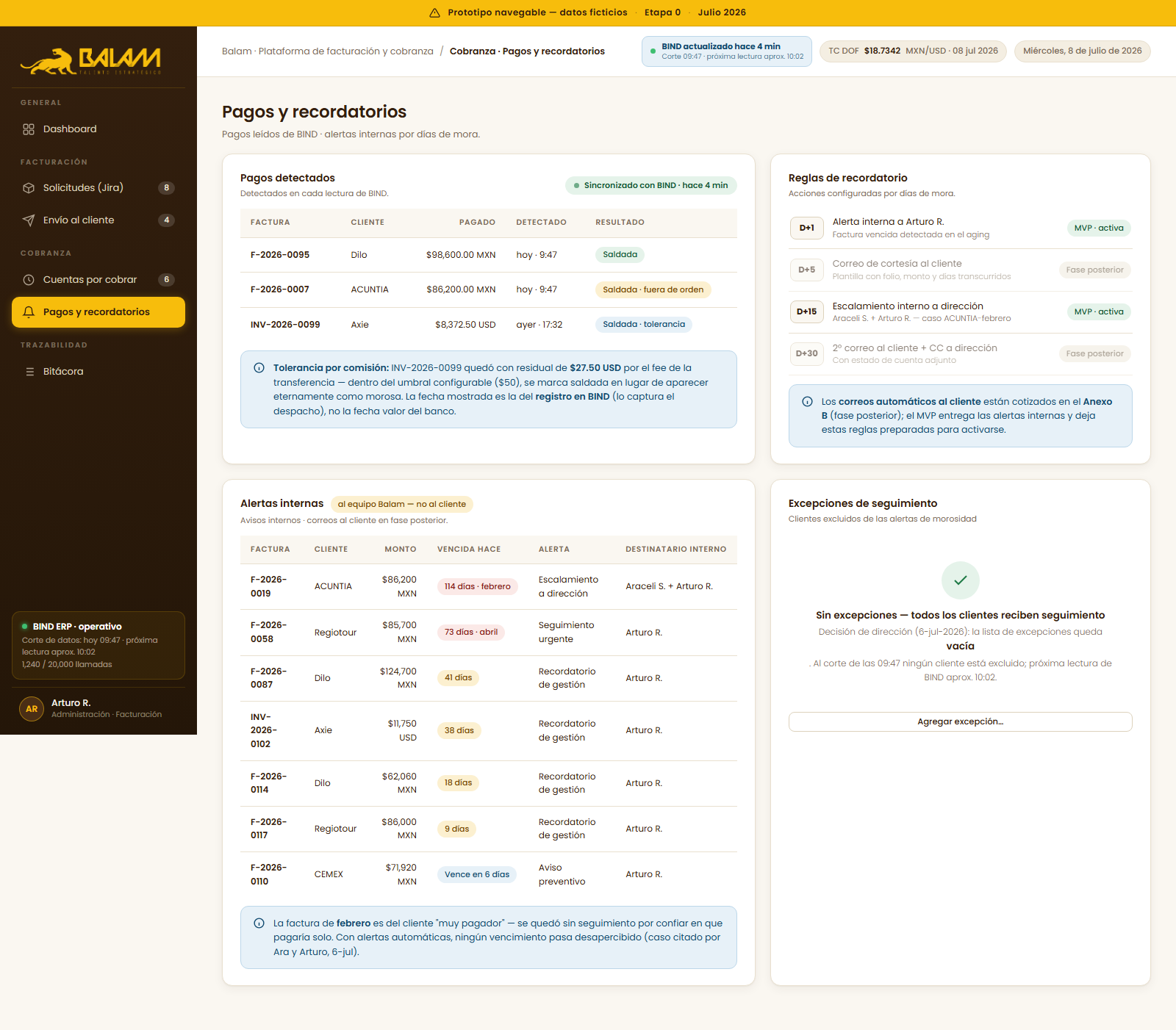The height and width of the screenshot is (1030, 1176).
Task: Click Escalamiento interno a dirección rule
Action: pos(960,311)
